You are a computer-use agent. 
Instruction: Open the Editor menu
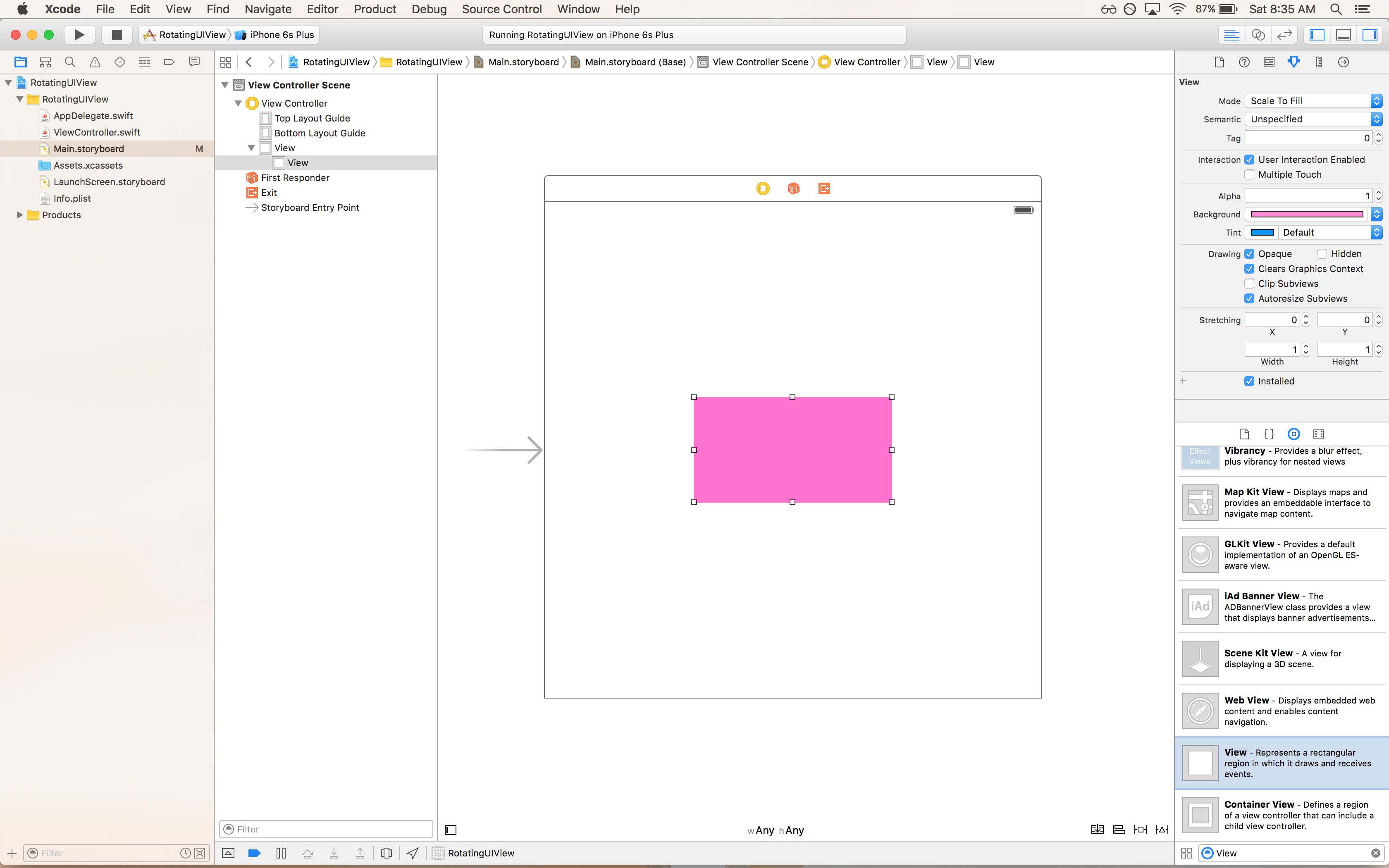(322, 9)
